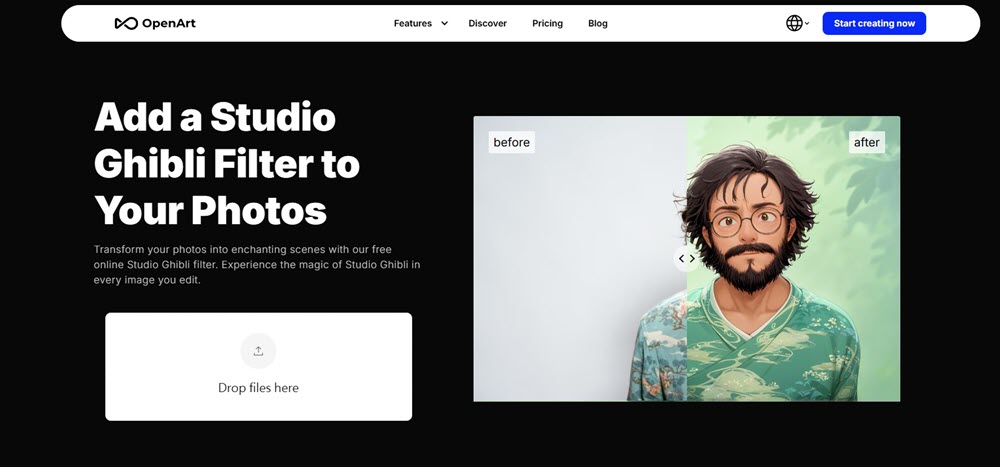Grab the before/after comparison slider handle
1000x467 pixels.
tap(687, 258)
